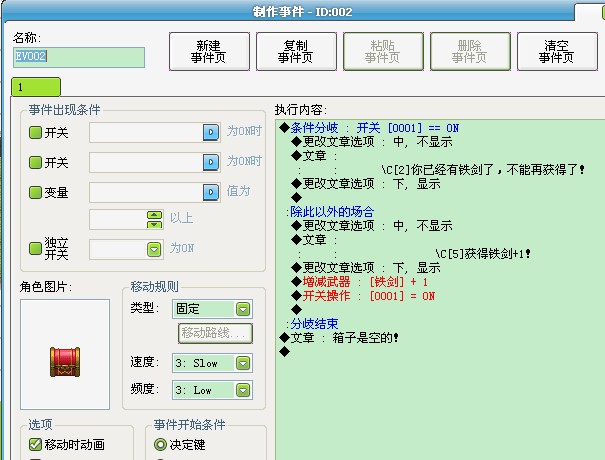Click the red treasure chest character graphic
605x460 pixels.
pos(65,362)
